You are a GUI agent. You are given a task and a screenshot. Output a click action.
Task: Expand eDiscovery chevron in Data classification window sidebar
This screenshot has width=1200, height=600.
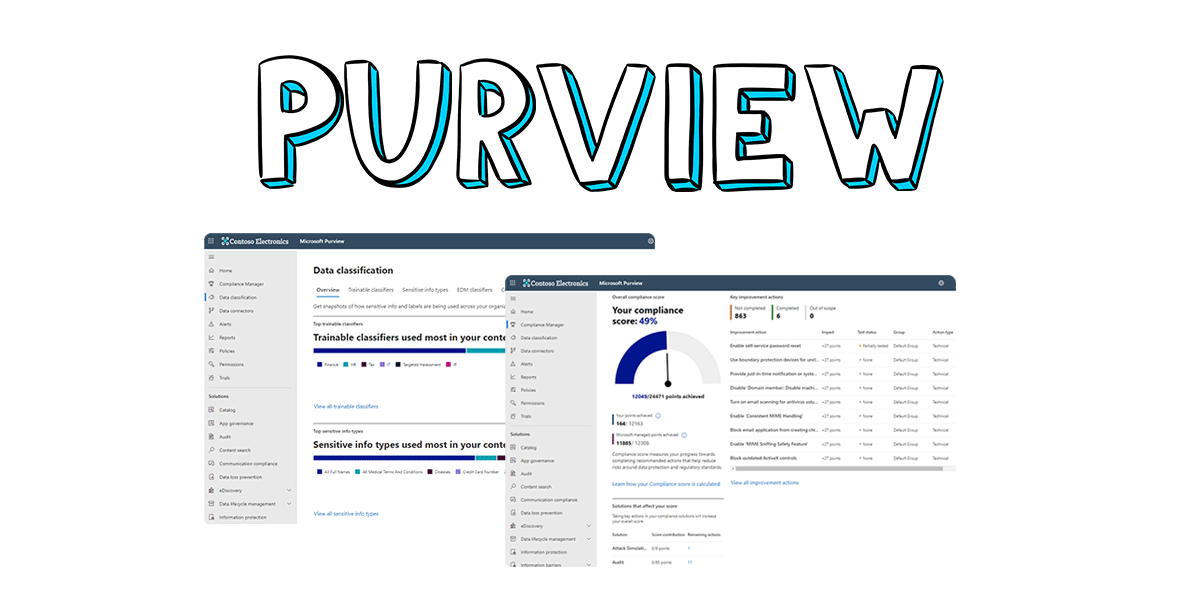pos(289,491)
